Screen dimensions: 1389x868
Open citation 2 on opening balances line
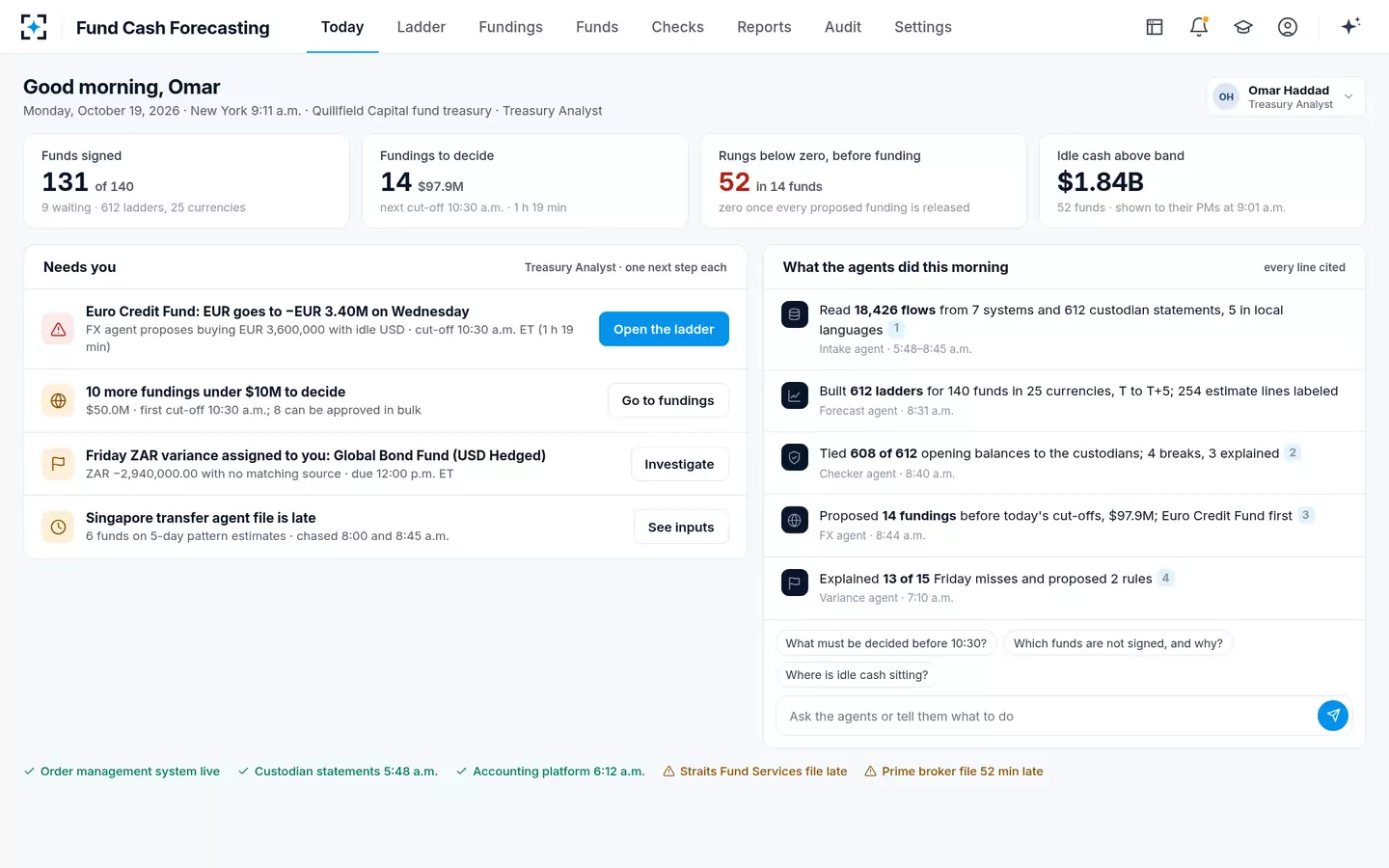click(1293, 452)
